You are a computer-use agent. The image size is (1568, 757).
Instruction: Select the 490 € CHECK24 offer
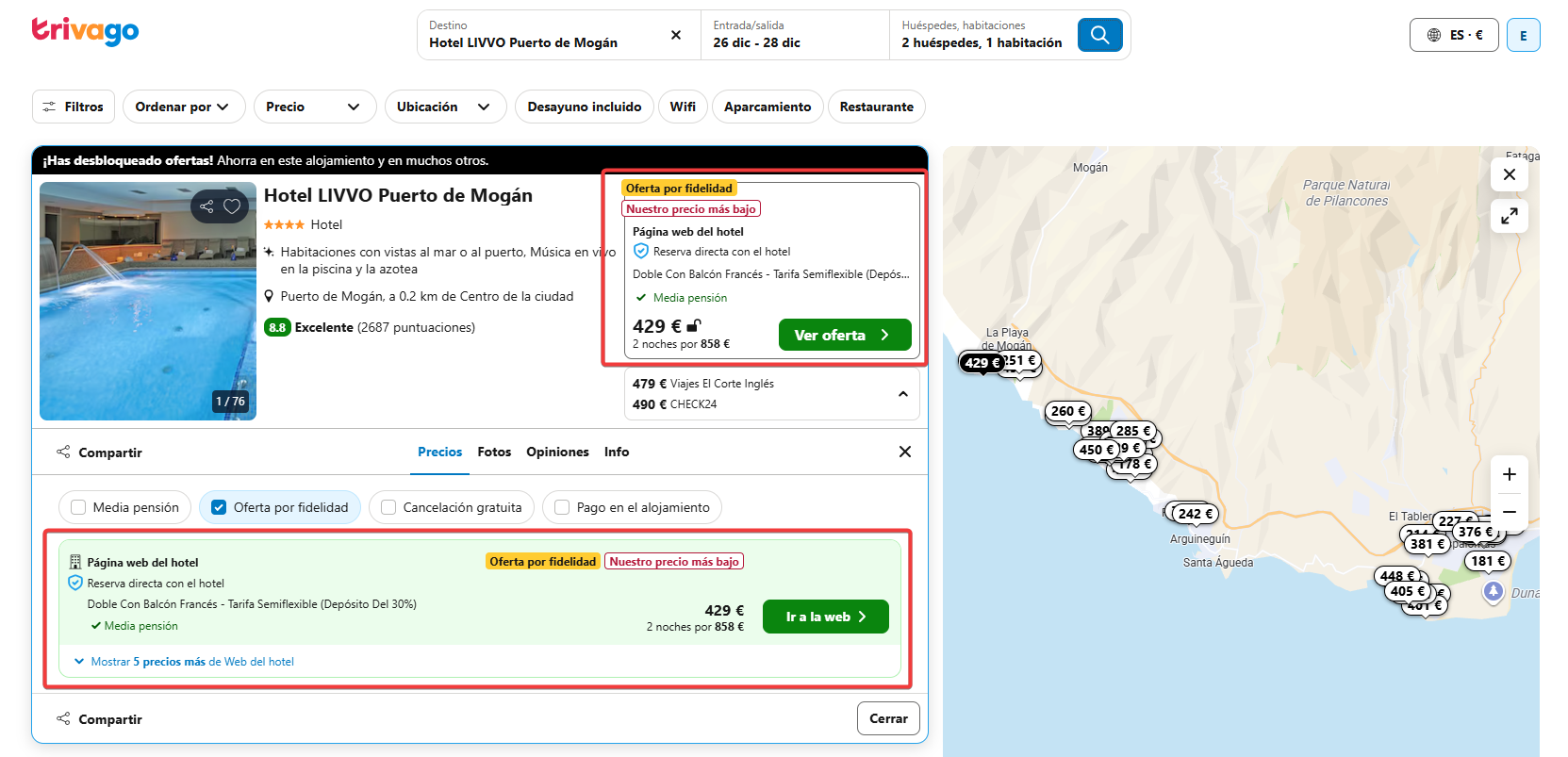675,404
